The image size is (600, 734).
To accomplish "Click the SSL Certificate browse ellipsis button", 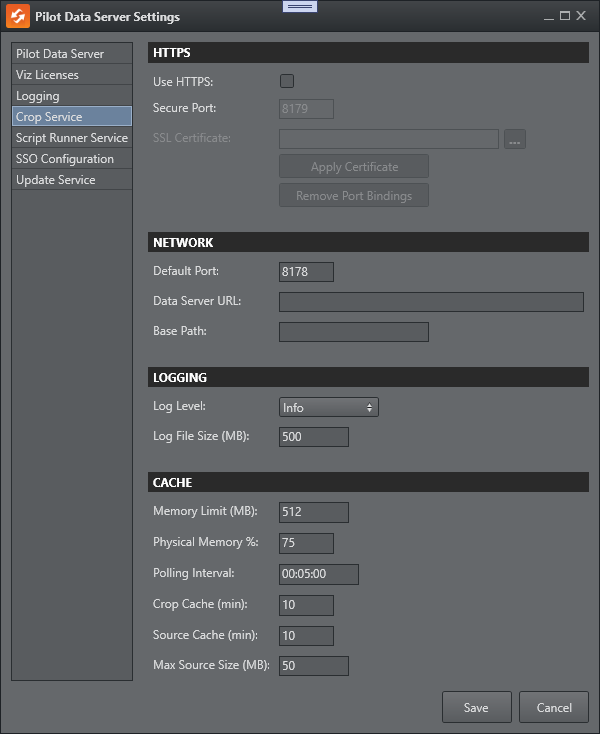I will (x=515, y=139).
